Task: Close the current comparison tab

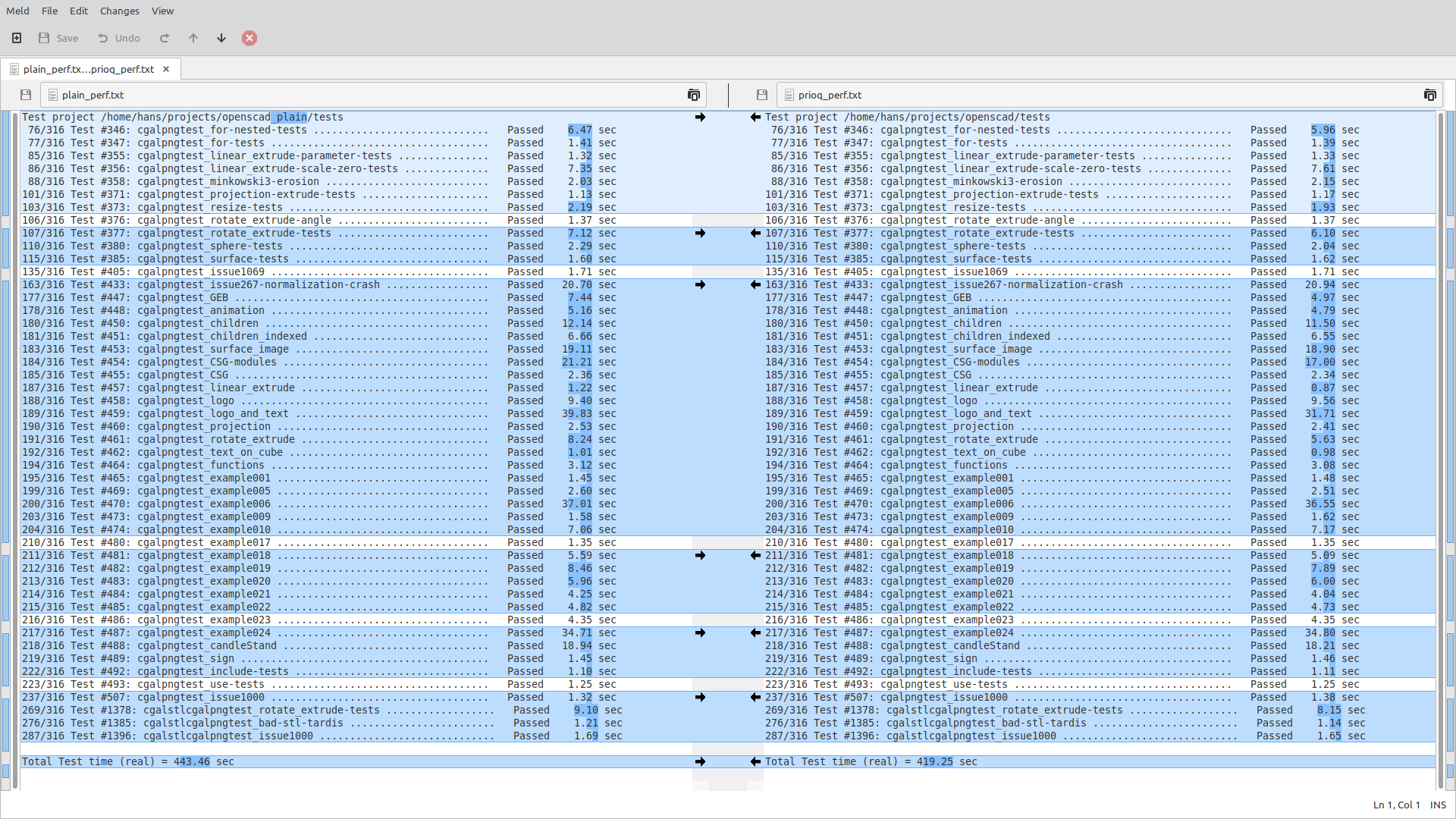Action: (x=166, y=69)
